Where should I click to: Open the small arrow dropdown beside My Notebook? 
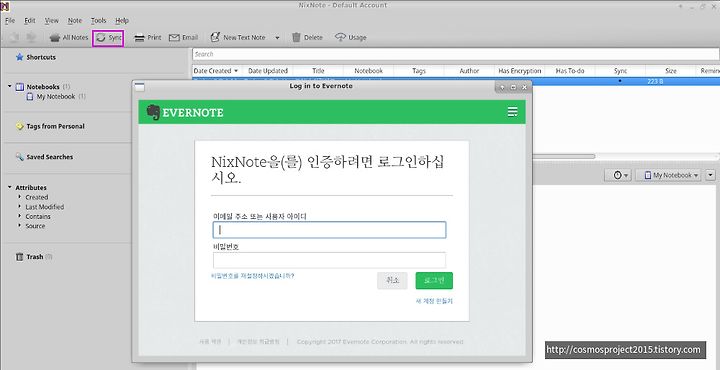(x=711, y=175)
